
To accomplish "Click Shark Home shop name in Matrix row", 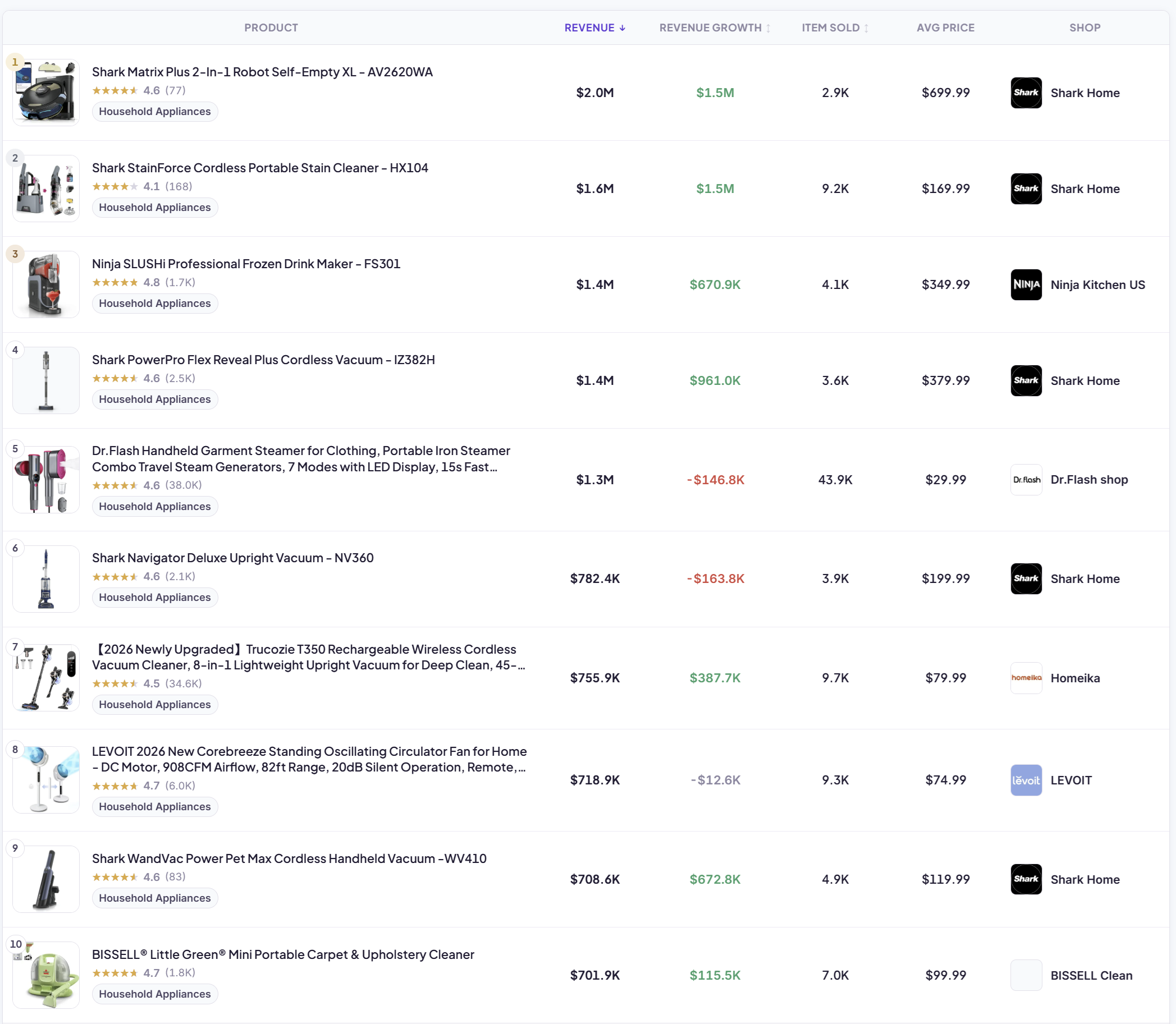I will (1085, 93).
